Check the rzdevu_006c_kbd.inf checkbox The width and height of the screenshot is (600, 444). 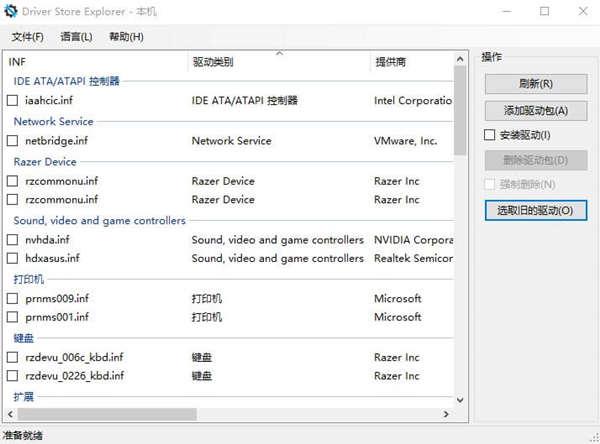pyautogui.click(x=12, y=357)
